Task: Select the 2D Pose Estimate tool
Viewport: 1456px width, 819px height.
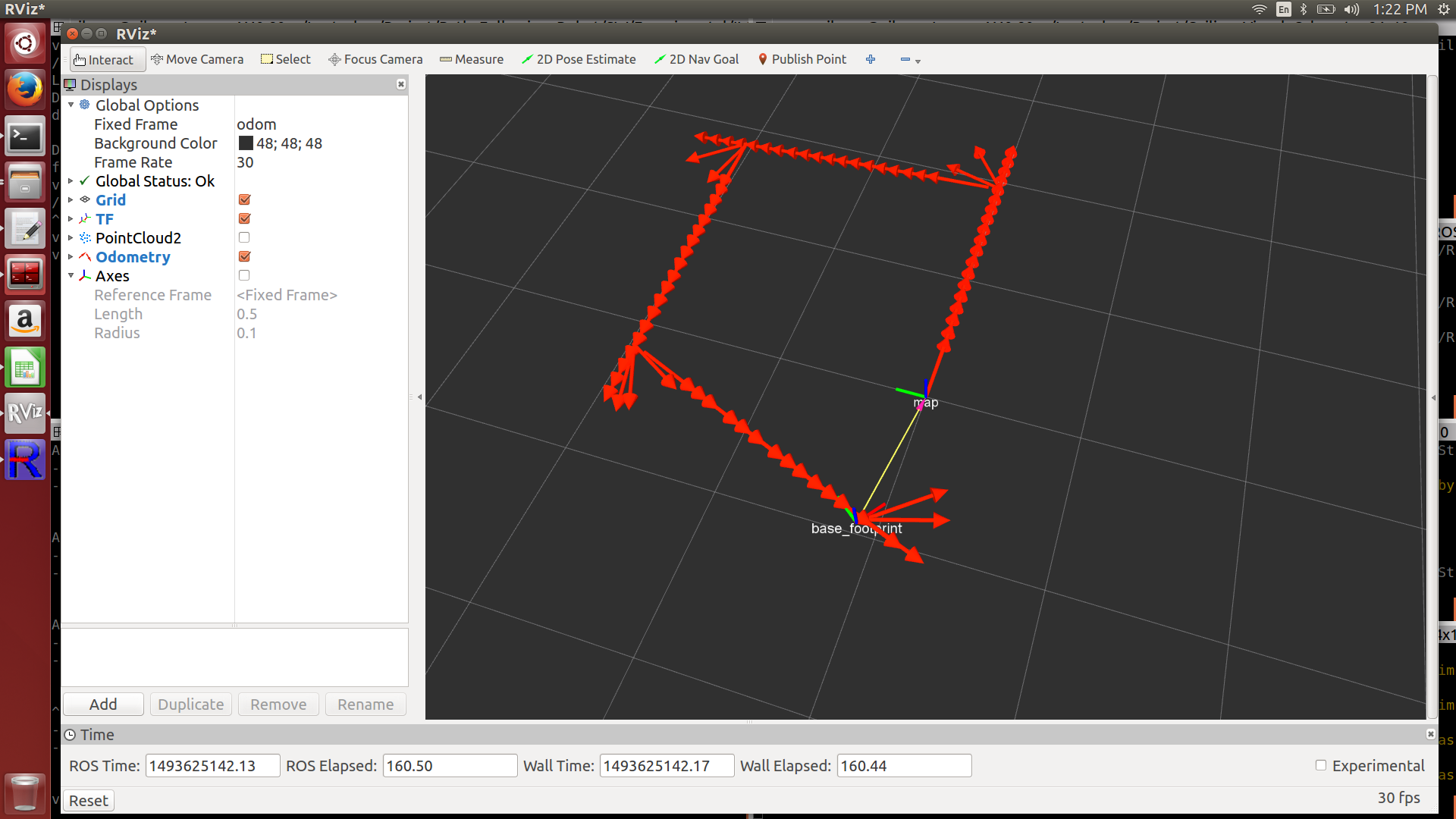Action: coord(579,59)
